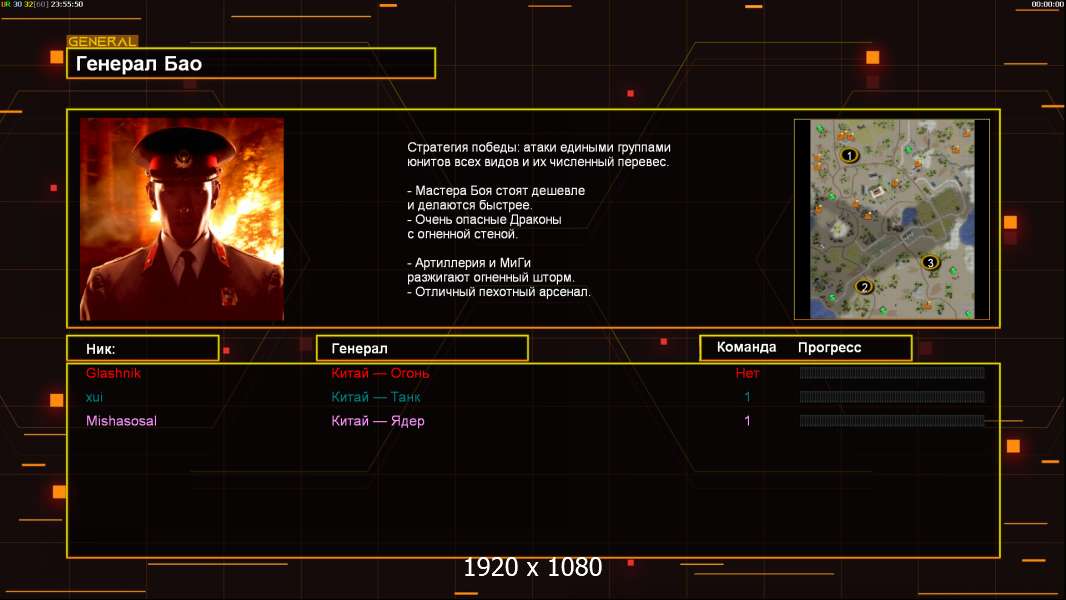Click the 'Ник:' column header
This screenshot has width=1066, height=600.
pyautogui.click(x=143, y=349)
